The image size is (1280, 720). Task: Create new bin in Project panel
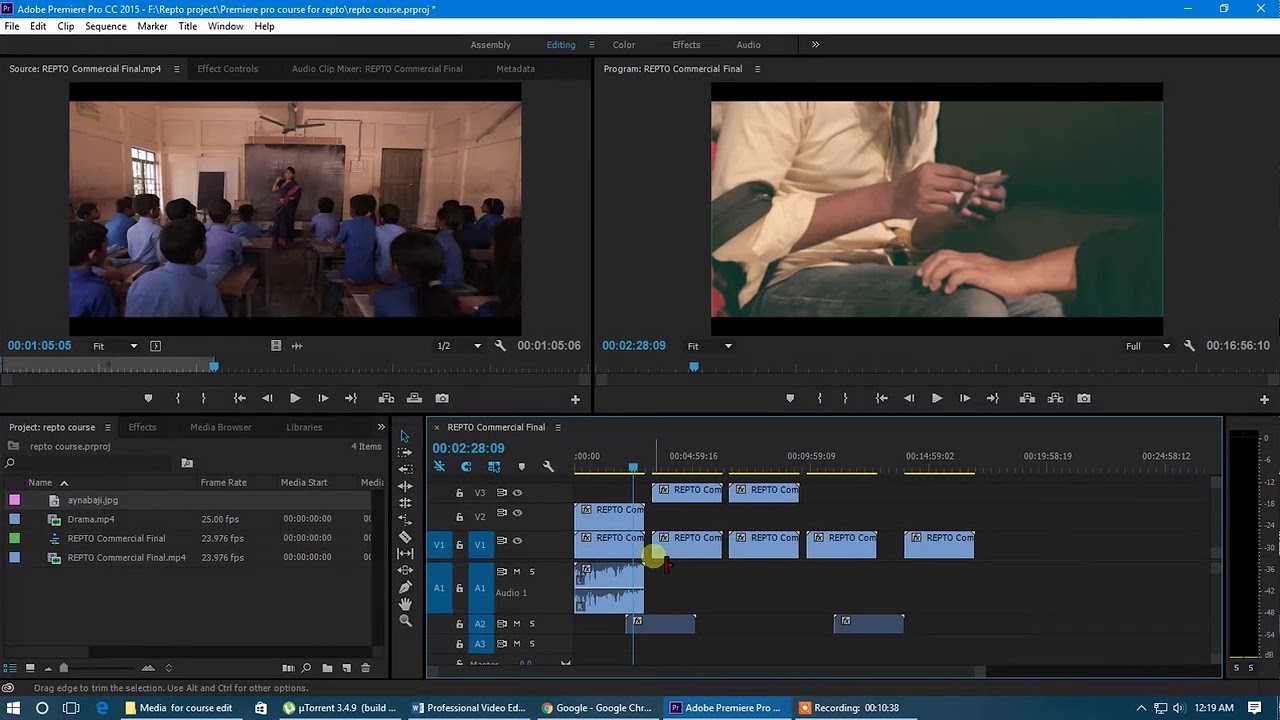coord(326,668)
